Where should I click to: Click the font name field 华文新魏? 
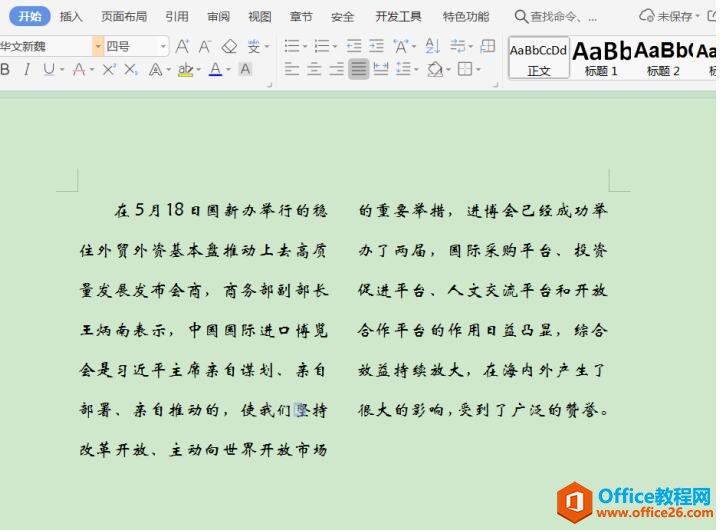(46, 46)
